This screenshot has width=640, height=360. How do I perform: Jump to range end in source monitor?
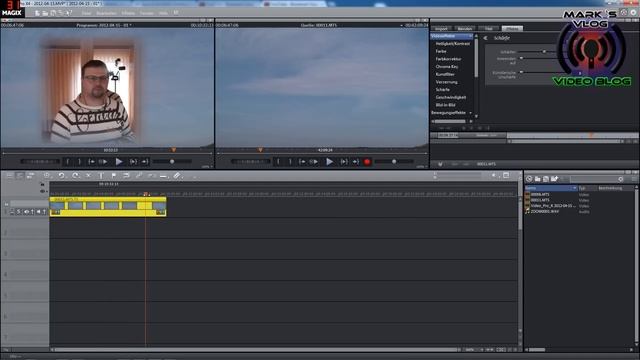click(x=356, y=162)
